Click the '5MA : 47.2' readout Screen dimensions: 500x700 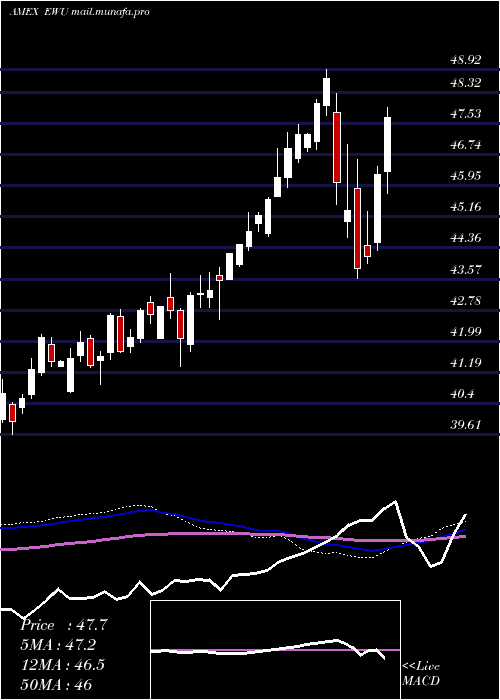[x=58, y=645]
